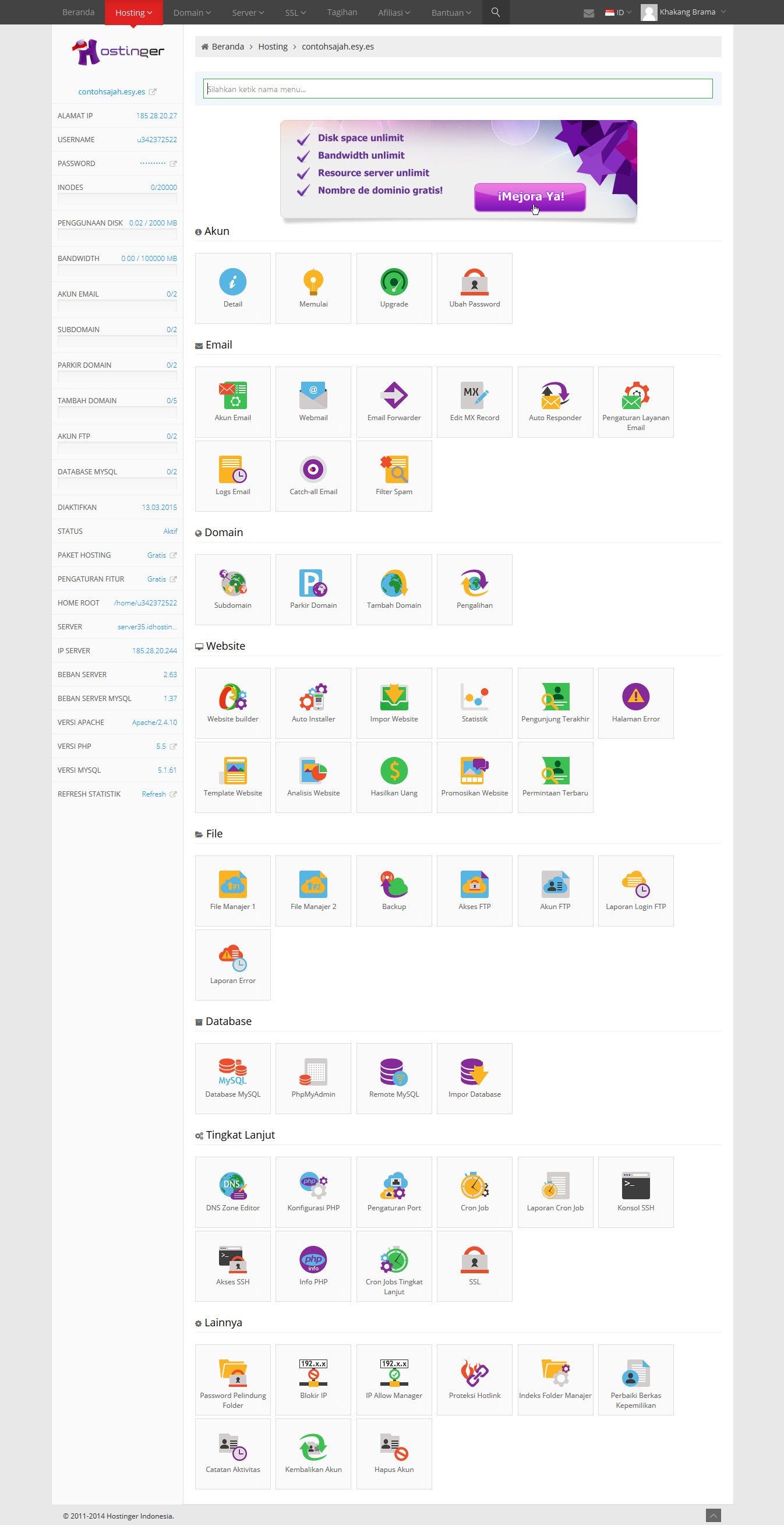Open the mail envelope icon in header
784x1525 pixels.
coord(588,13)
